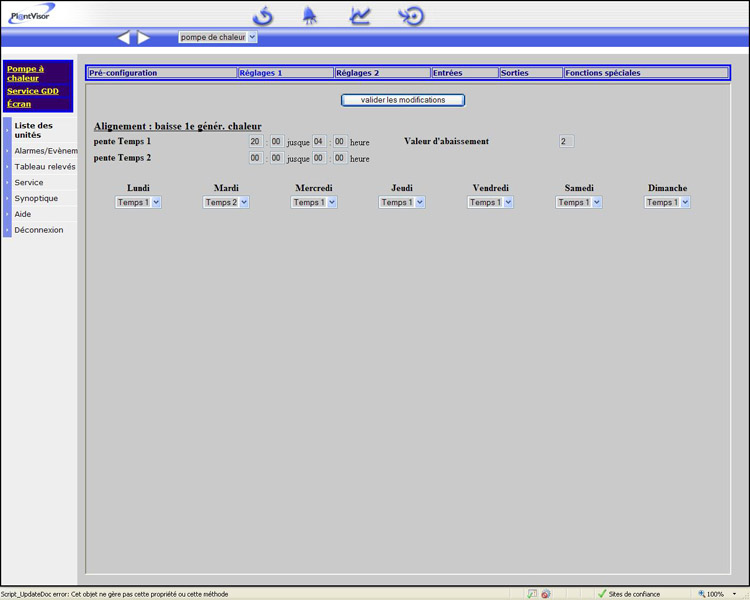Image resolution: width=750 pixels, height=600 pixels.
Task: Select Alarmes/Evènements in the sidebar
Action: (x=45, y=151)
